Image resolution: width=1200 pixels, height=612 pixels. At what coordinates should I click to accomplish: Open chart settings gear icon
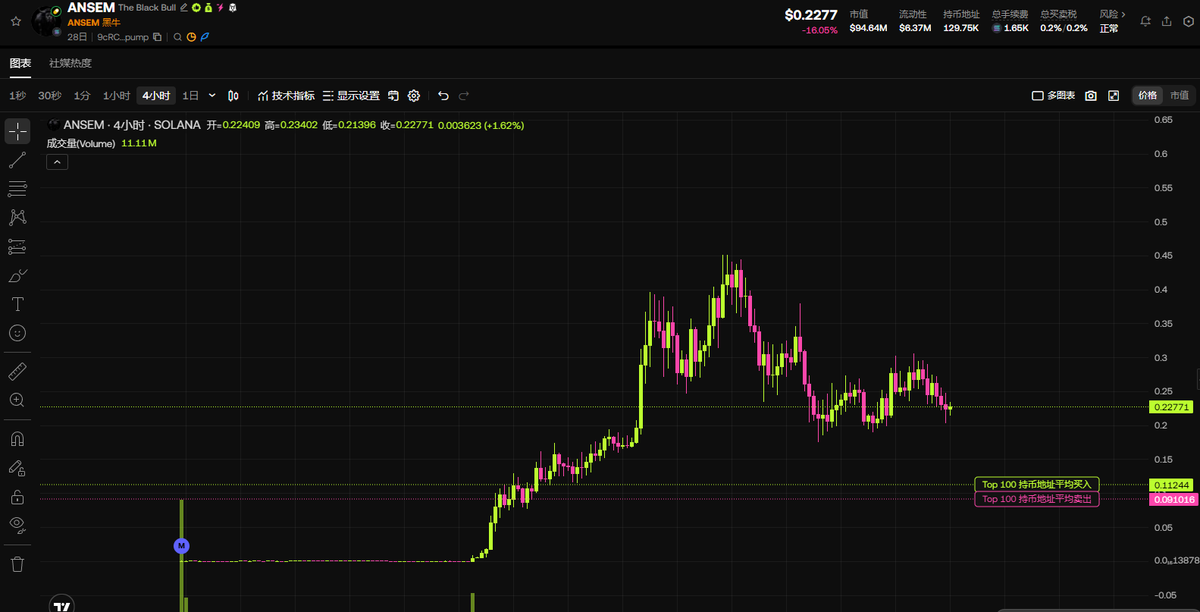(x=414, y=96)
